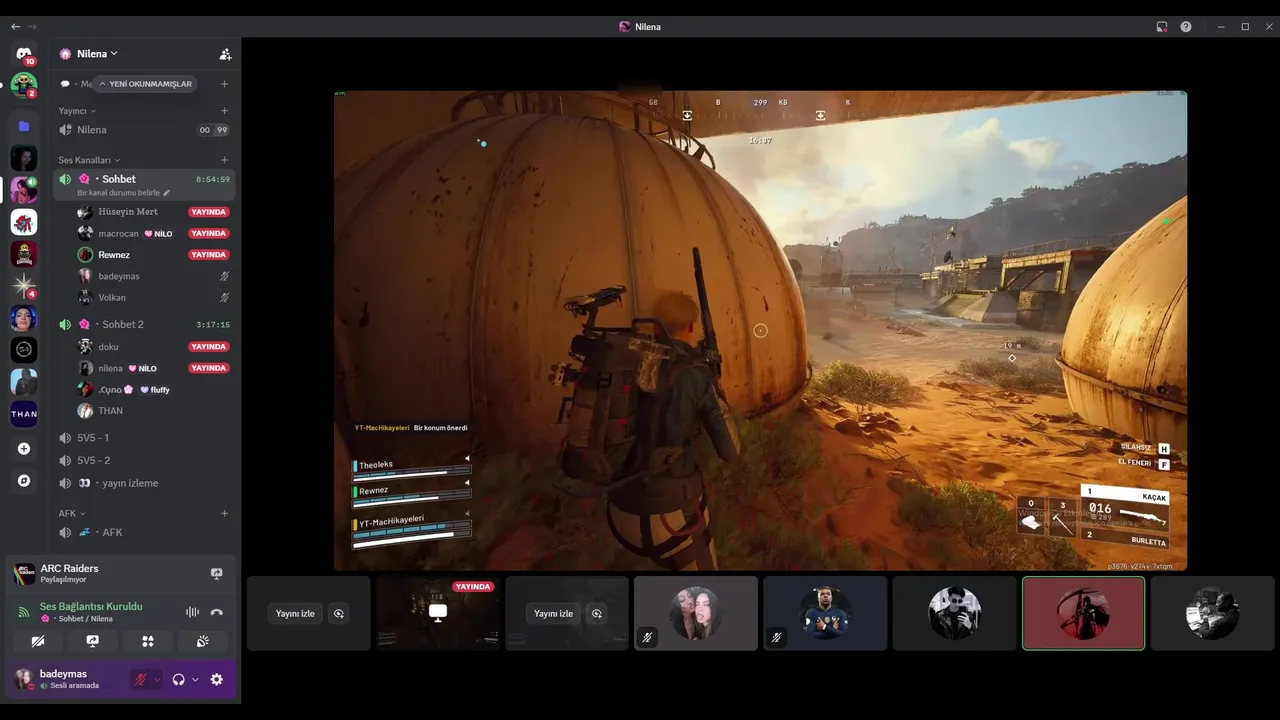Open pop-out icon beside Help in title bar
Screen dimensions: 1280x720
click(1162, 27)
